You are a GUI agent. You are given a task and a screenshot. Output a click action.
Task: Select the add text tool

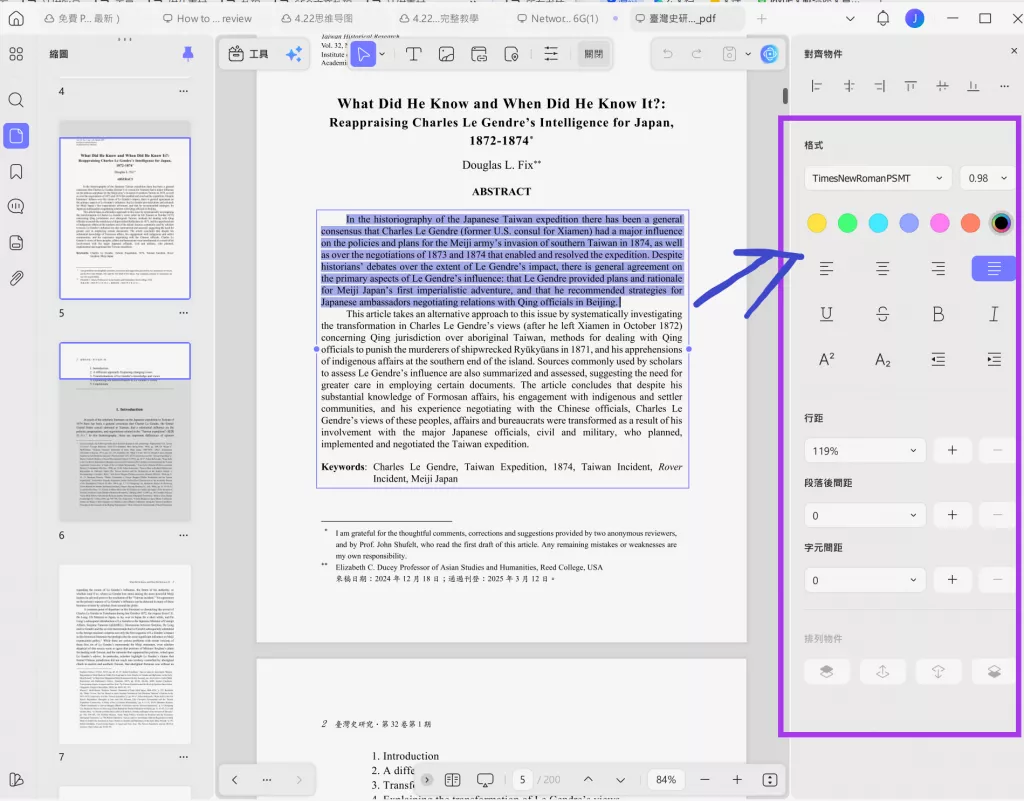point(412,54)
